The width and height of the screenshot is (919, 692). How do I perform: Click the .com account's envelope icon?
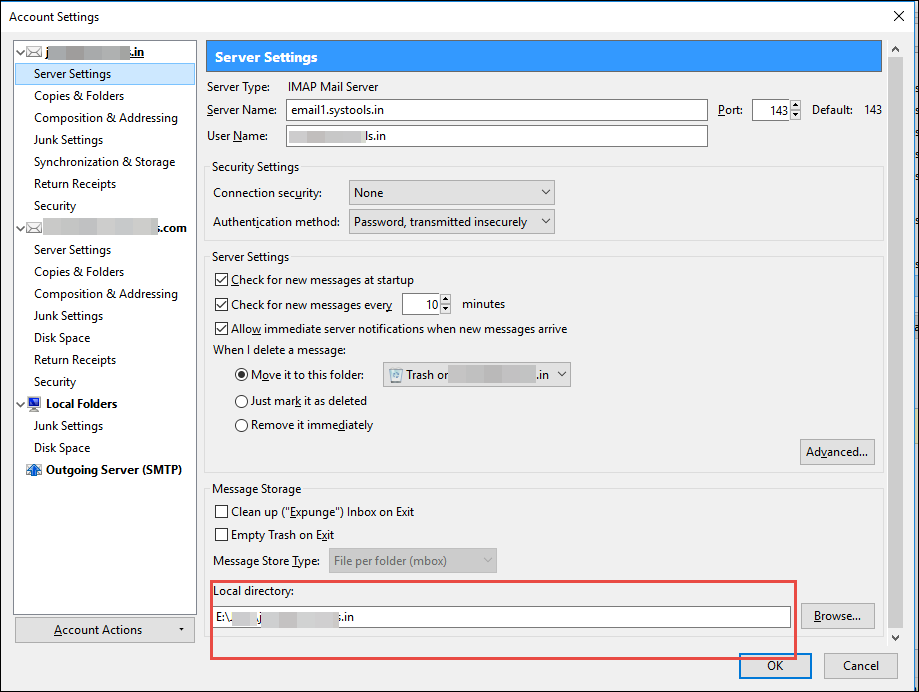pyautogui.click(x=34, y=228)
